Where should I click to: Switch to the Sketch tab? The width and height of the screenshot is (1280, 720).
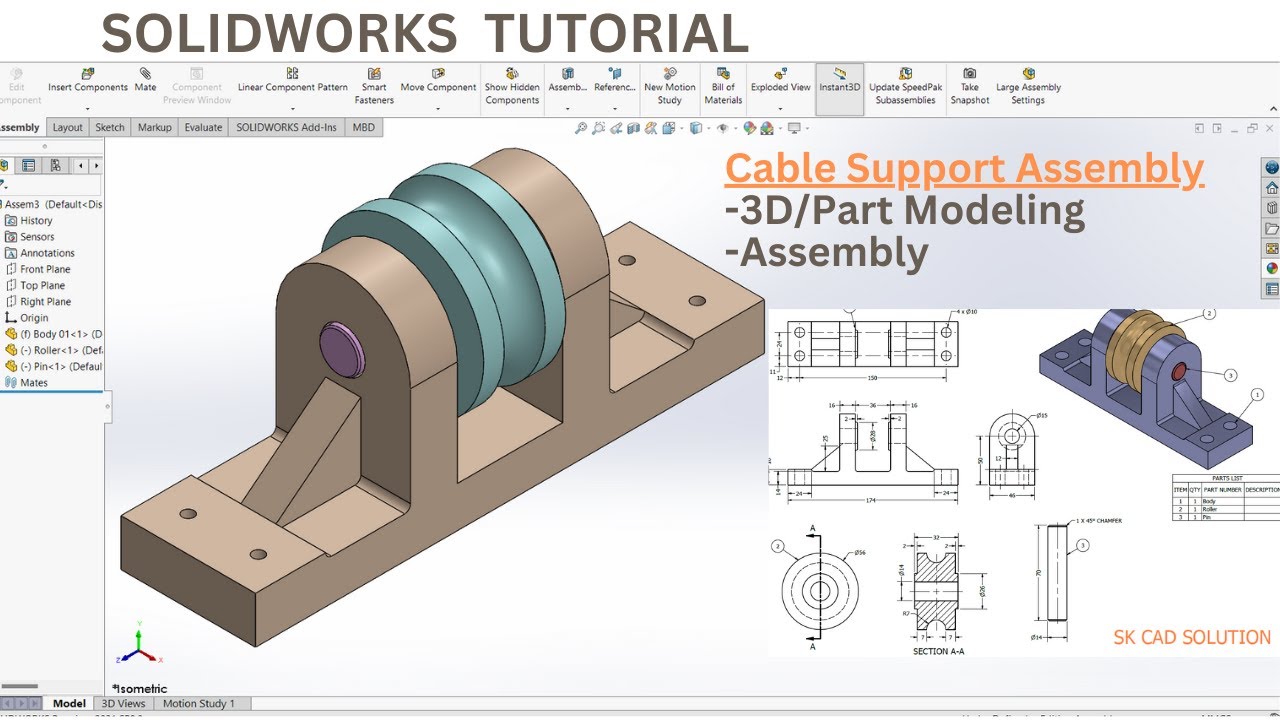click(110, 127)
